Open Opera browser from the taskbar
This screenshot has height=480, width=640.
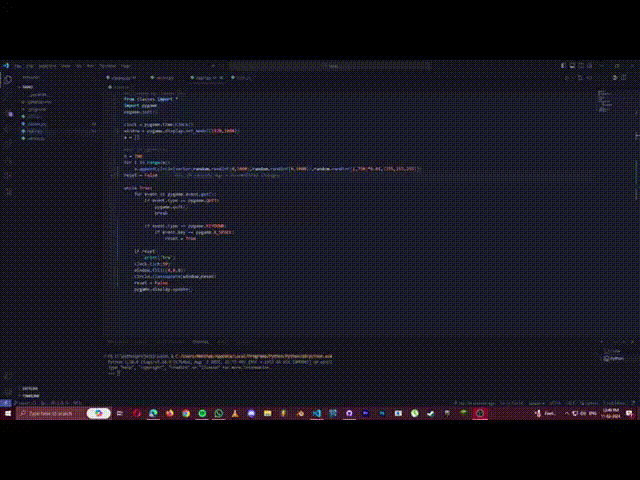pyautogui.click(x=137, y=413)
